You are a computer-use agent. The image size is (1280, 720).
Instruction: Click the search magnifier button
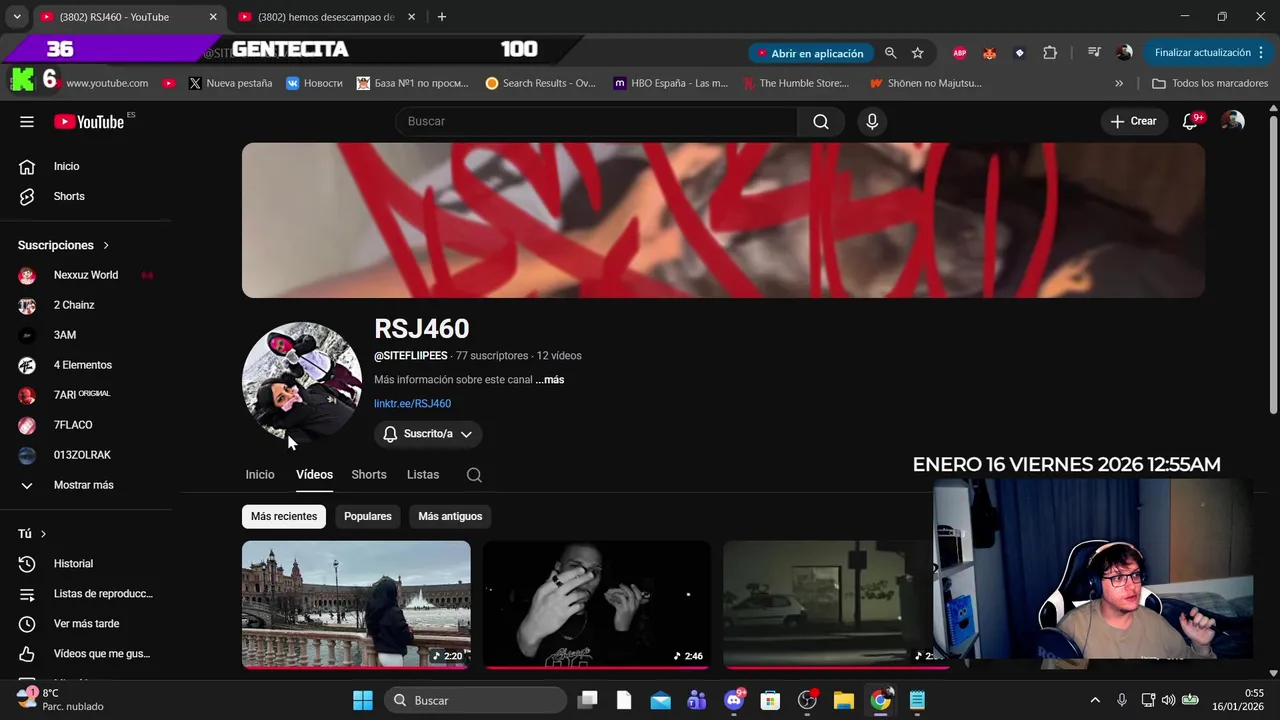coord(821,122)
